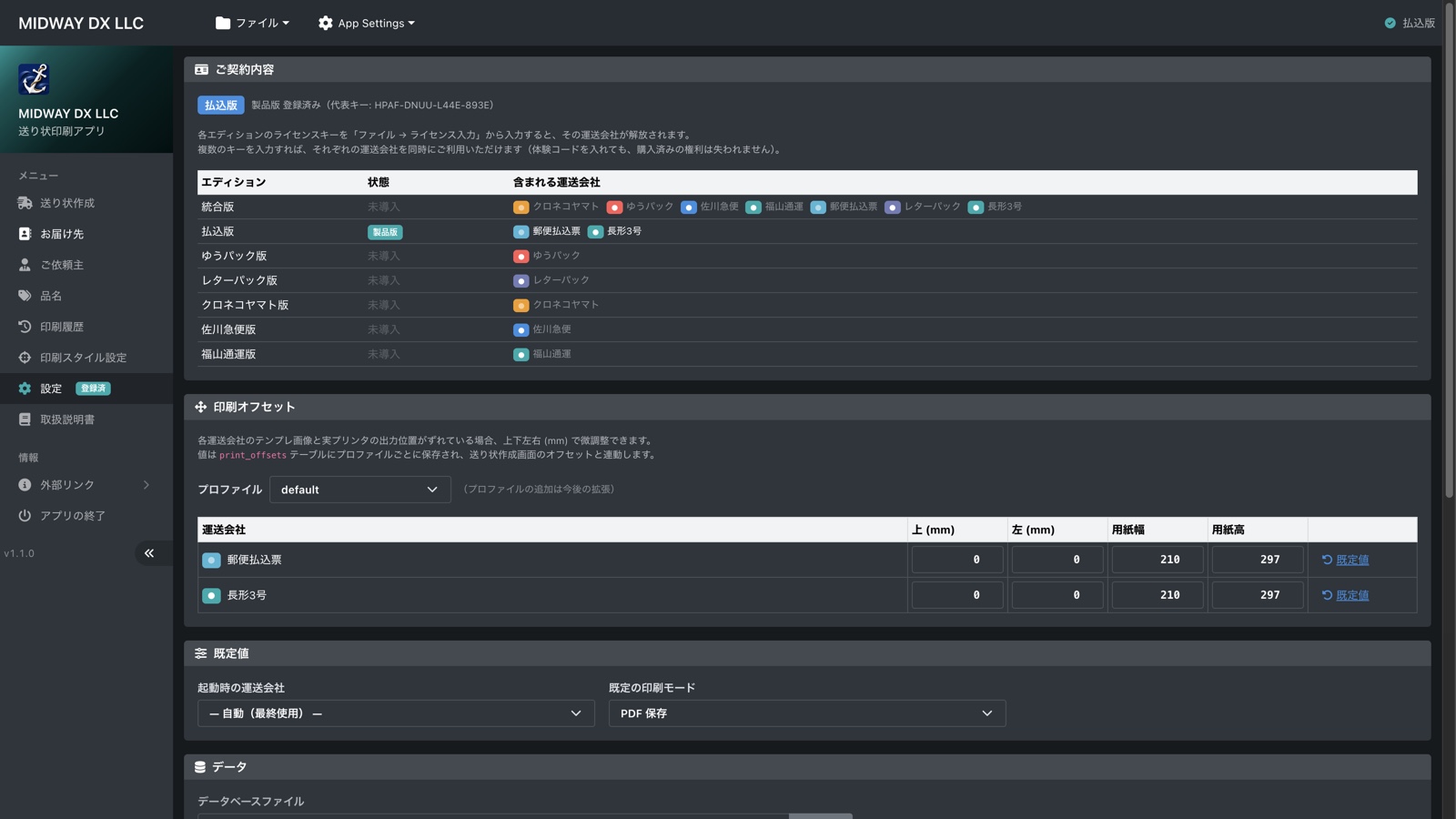
Task: Click the 佐川急便版 edition row label
Action: (228, 329)
